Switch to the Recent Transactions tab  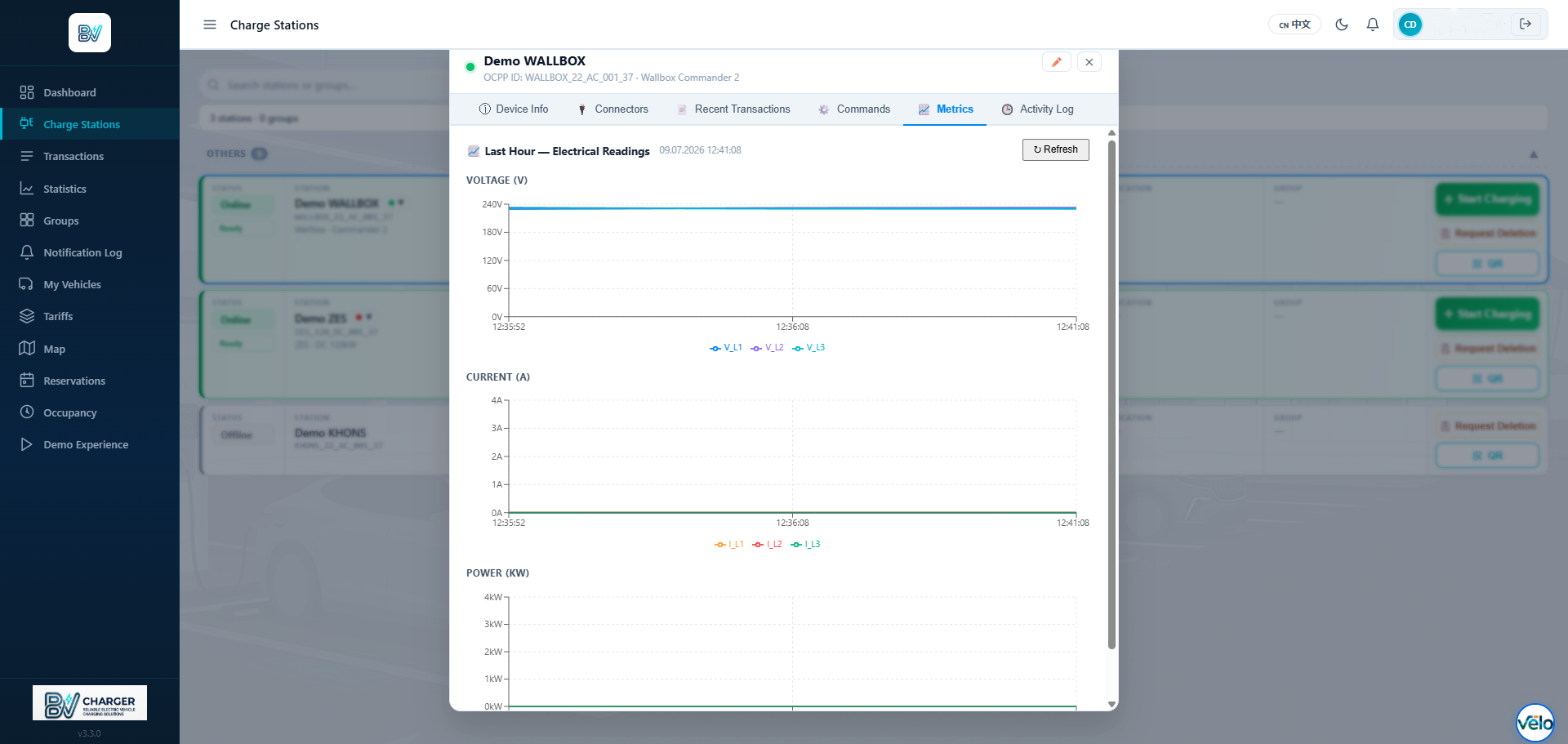pyautogui.click(x=733, y=109)
